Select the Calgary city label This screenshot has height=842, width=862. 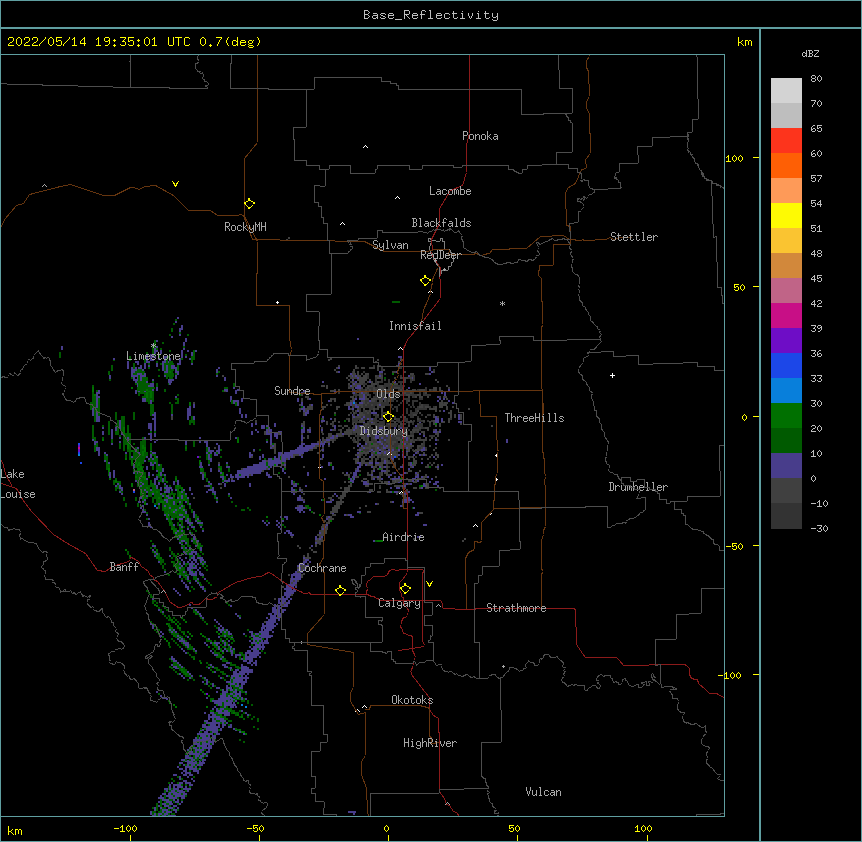pos(399,603)
